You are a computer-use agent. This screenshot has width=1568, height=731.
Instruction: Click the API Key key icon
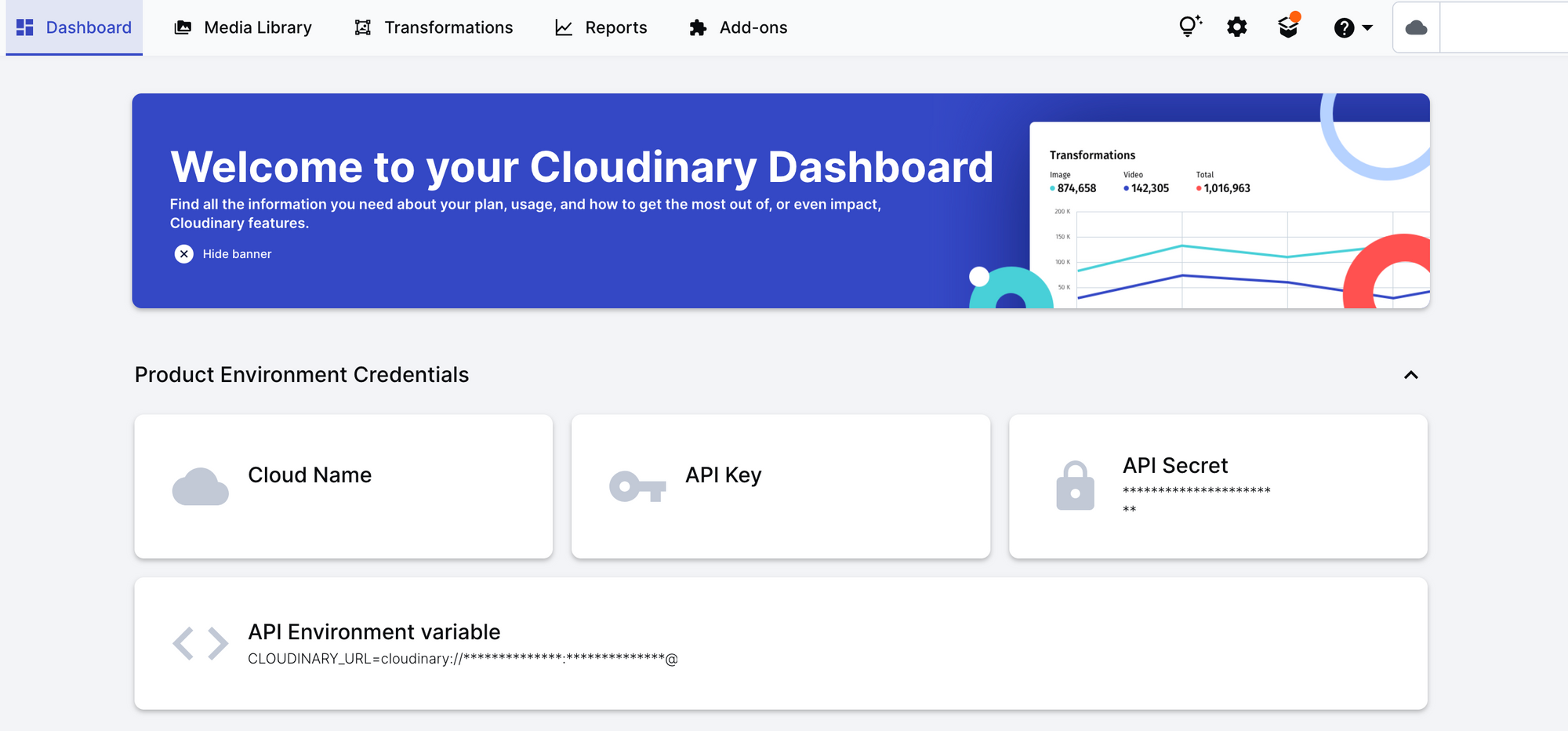tap(637, 486)
